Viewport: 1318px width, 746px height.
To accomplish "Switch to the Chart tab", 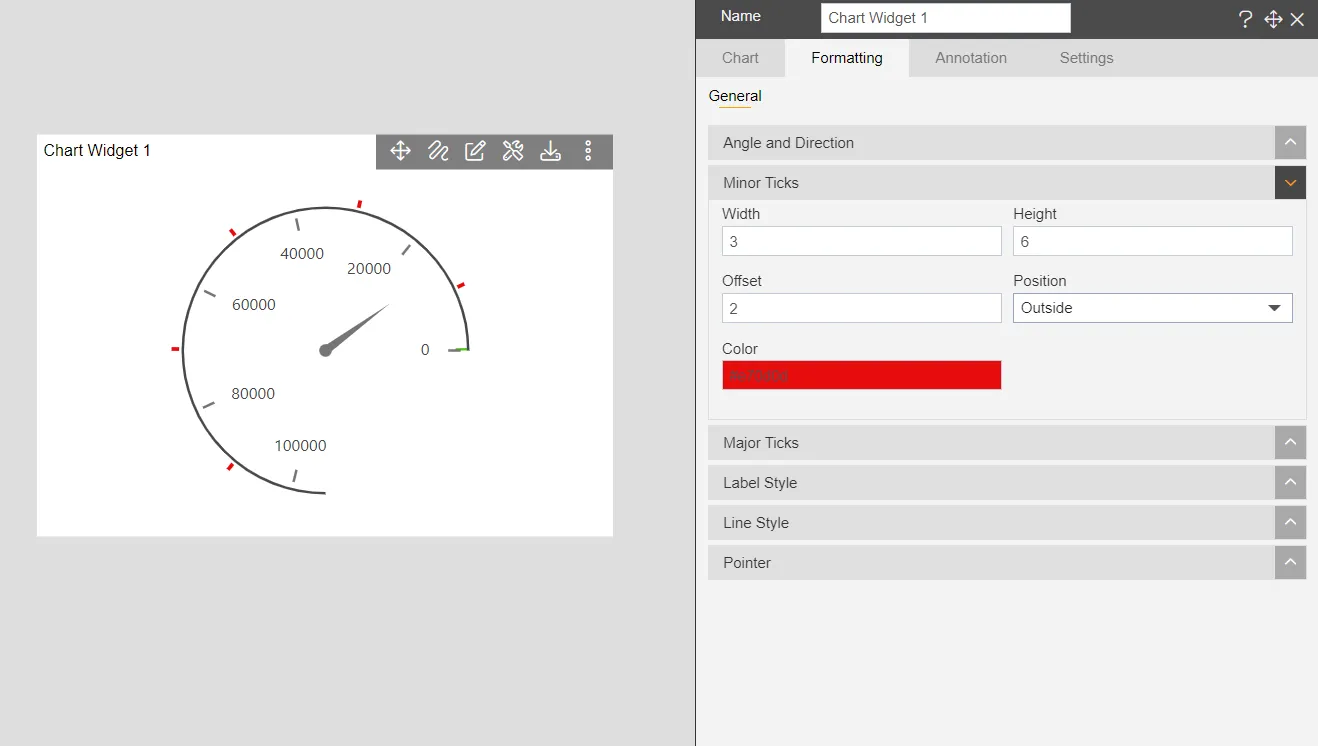I will 740,58.
